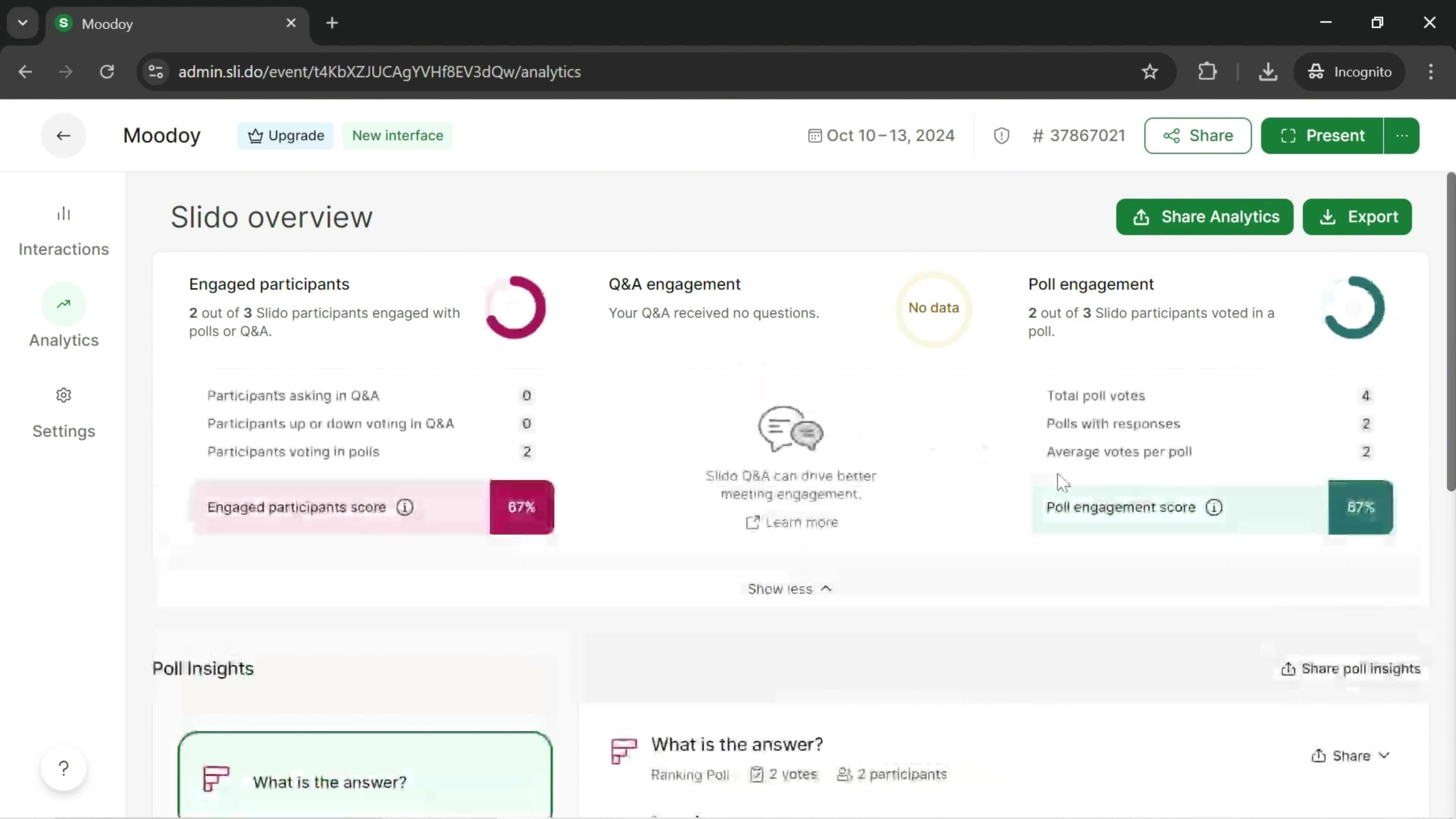Click the browser address bar URL
Viewport: 1456px width, 819px height.
click(x=379, y=72)
